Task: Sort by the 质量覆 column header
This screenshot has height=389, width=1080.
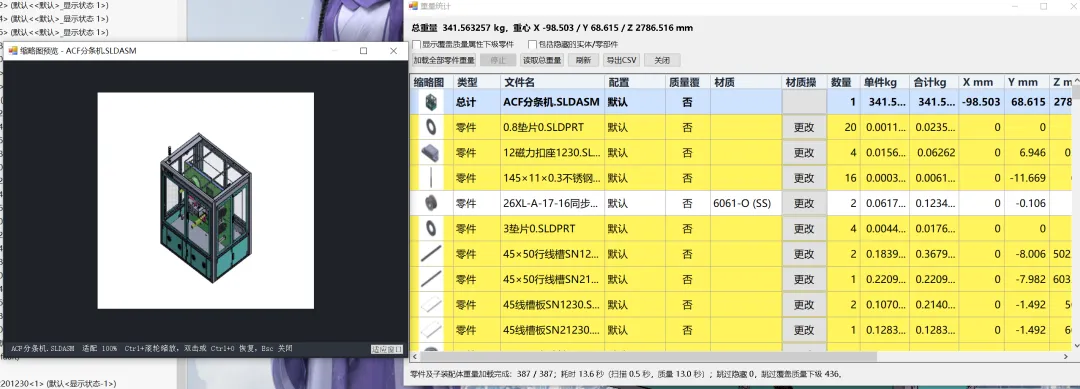Action: tap(687, 82)
